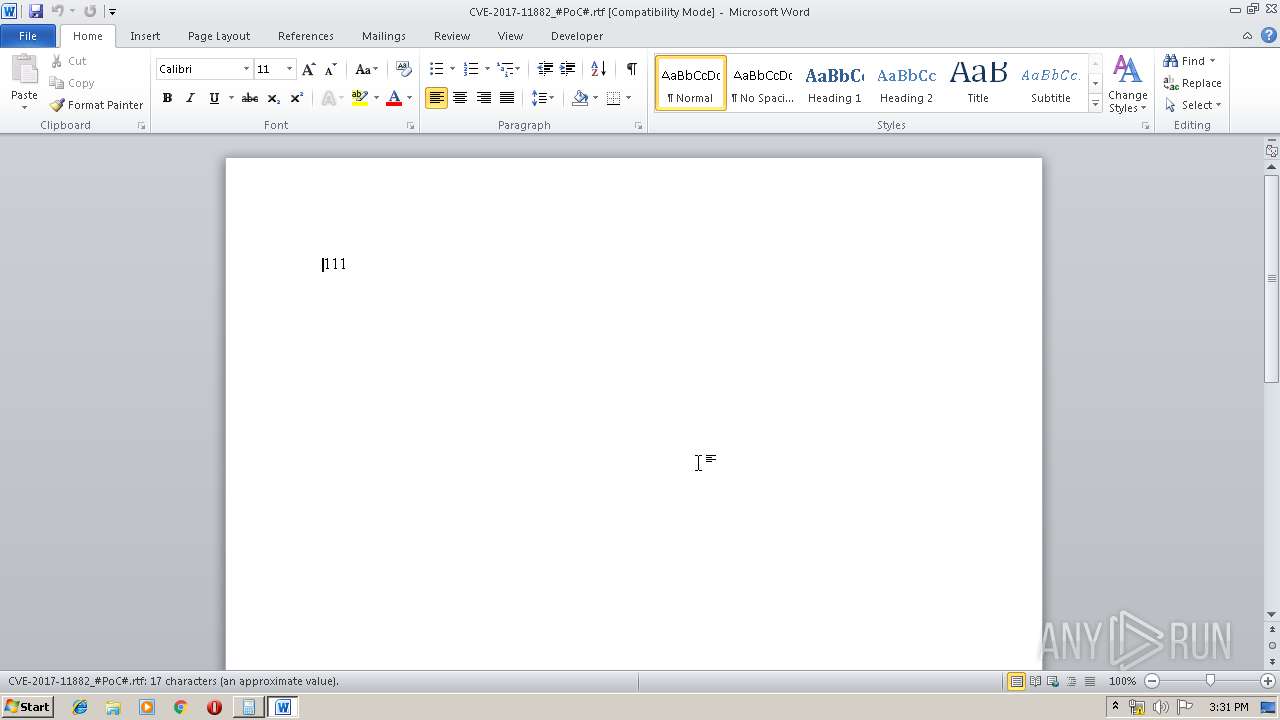
Task: Click the zoom slider handle
Action: click(x=1210, y=681)
